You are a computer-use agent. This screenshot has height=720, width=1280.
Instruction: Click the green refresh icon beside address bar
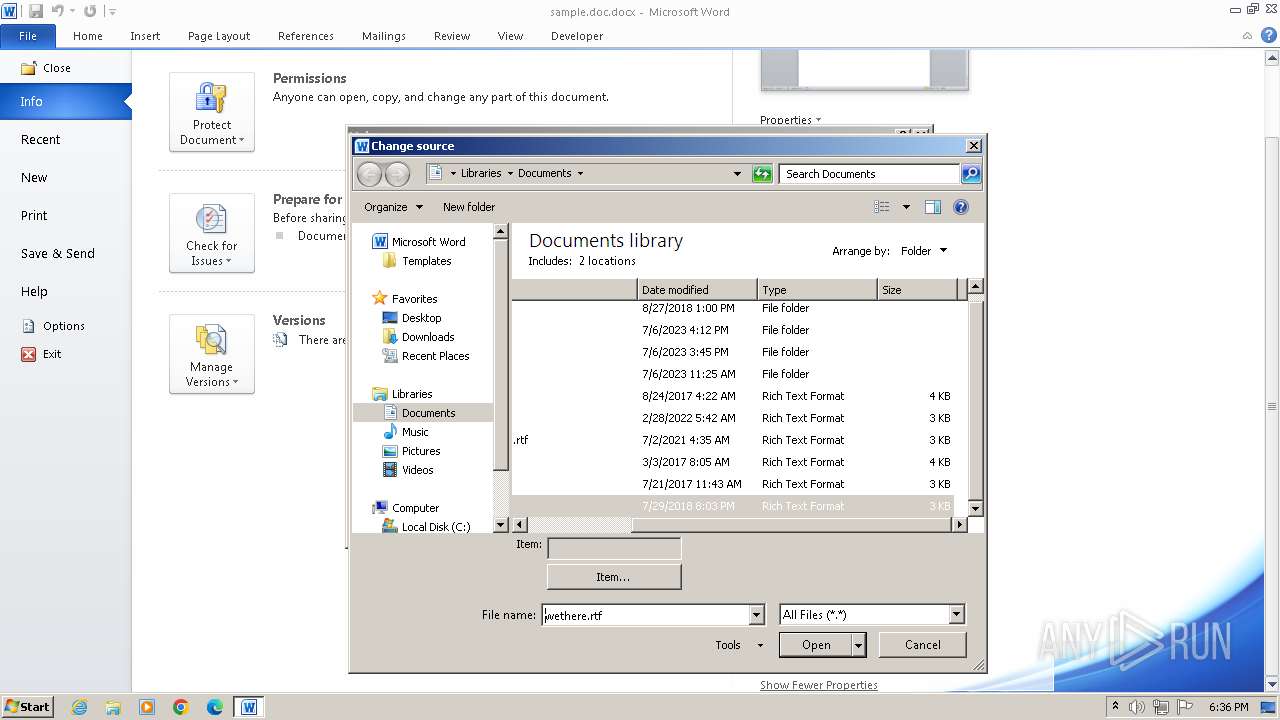tap(762, 174)
